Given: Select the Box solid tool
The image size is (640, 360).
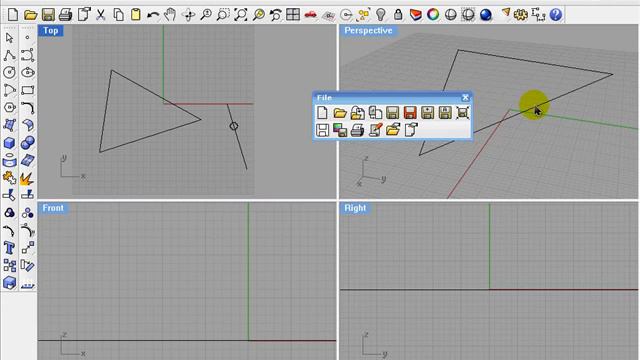Looking at the screenshot, I should pos(9,143).
